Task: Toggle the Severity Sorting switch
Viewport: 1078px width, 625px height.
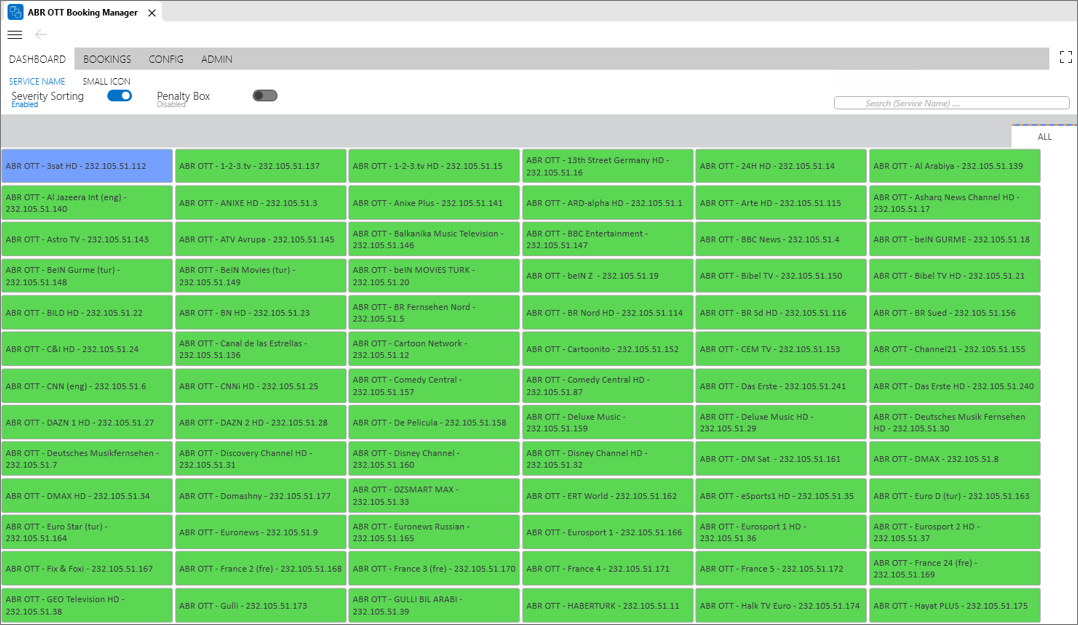Action: pyautogui.click(x=120, y=96)
